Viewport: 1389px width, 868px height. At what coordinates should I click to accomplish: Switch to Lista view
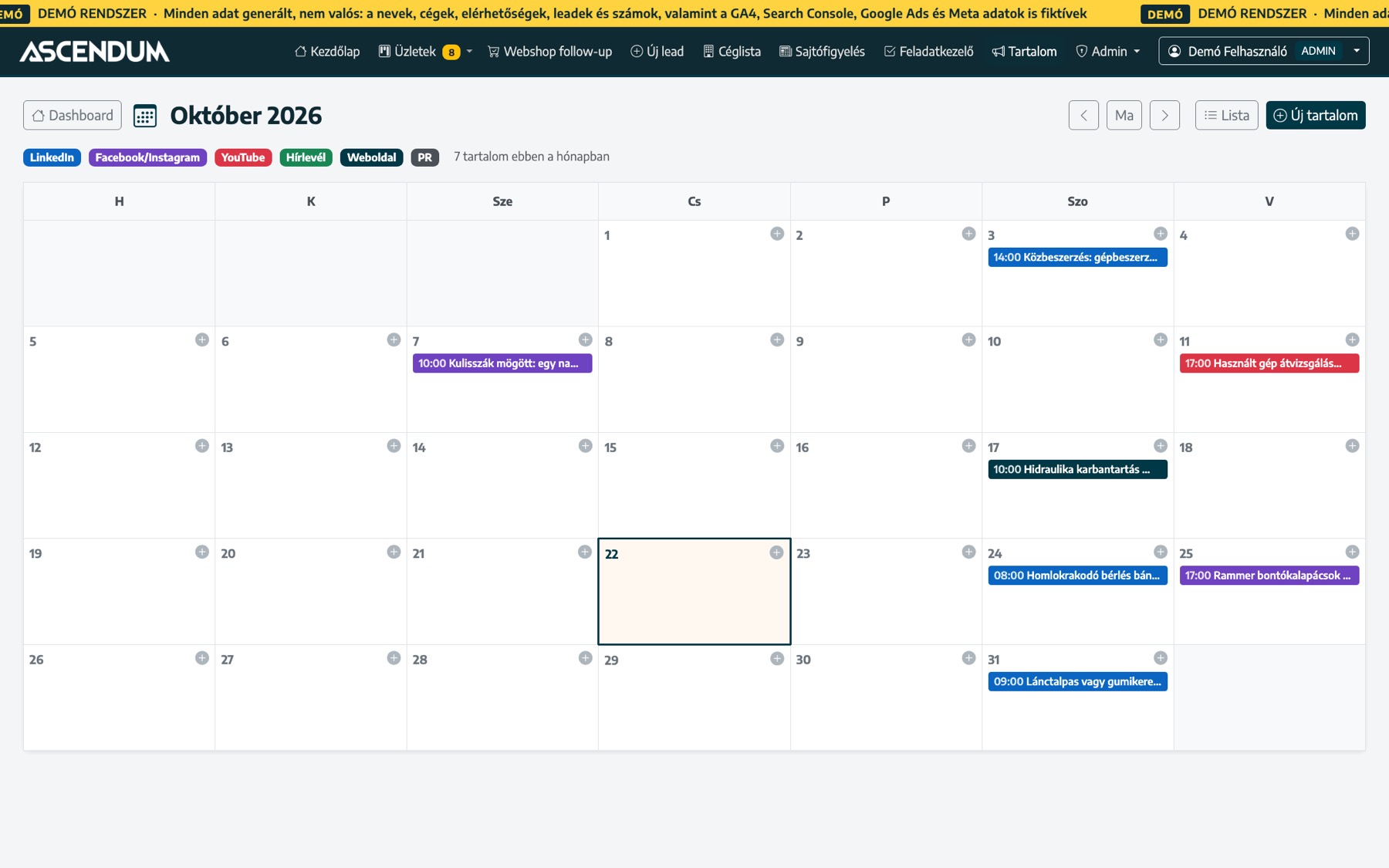click(x=1227, y=115)
